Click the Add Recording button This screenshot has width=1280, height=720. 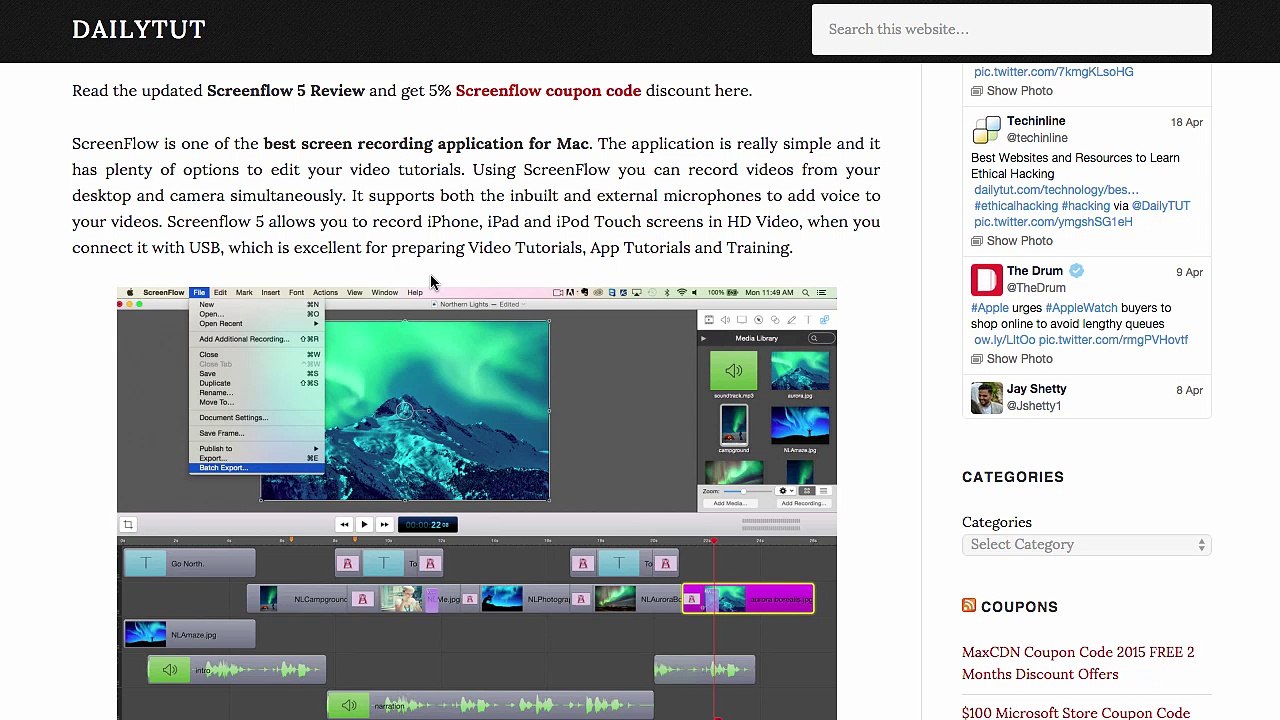coord(802,503)
